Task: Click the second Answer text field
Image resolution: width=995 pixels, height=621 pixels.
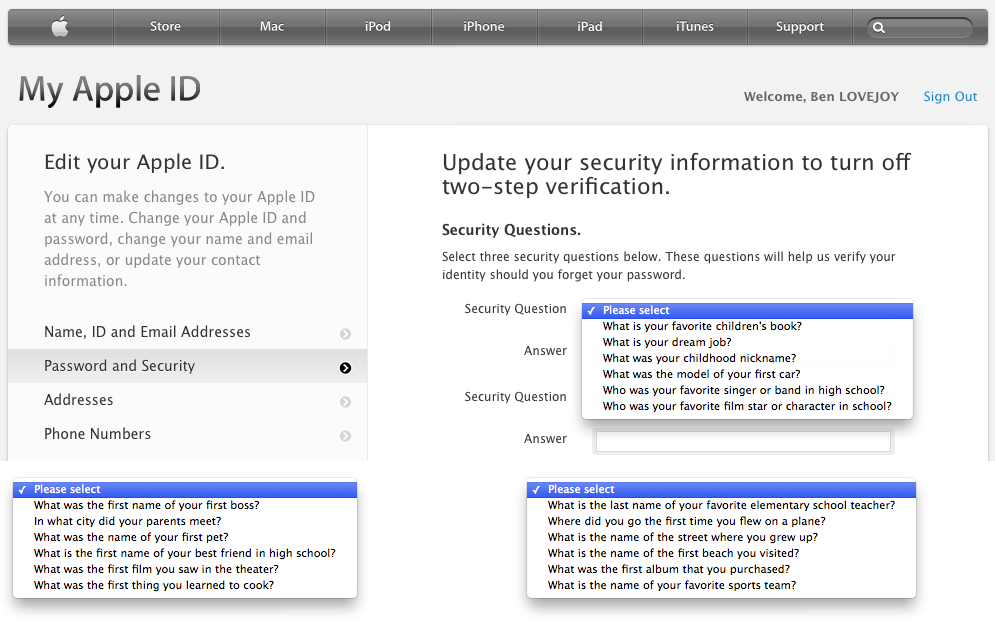Action: pos(742,441)
